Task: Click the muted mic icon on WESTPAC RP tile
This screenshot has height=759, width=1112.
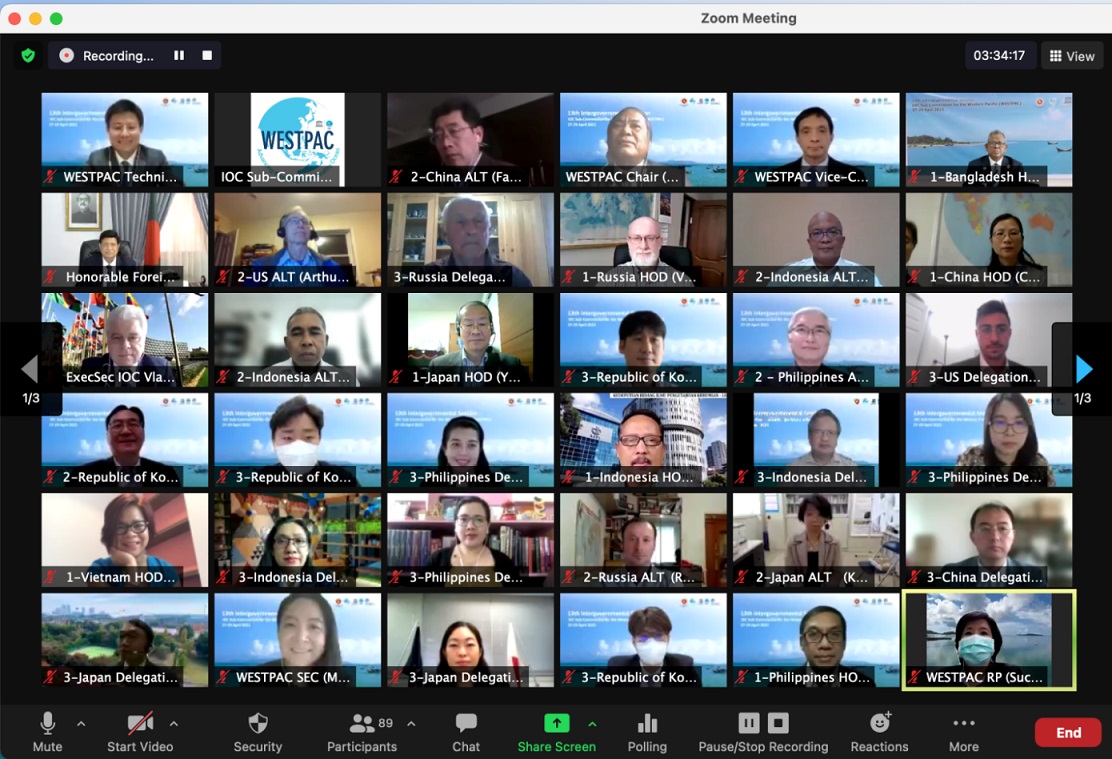Action: tap(915, 677)
